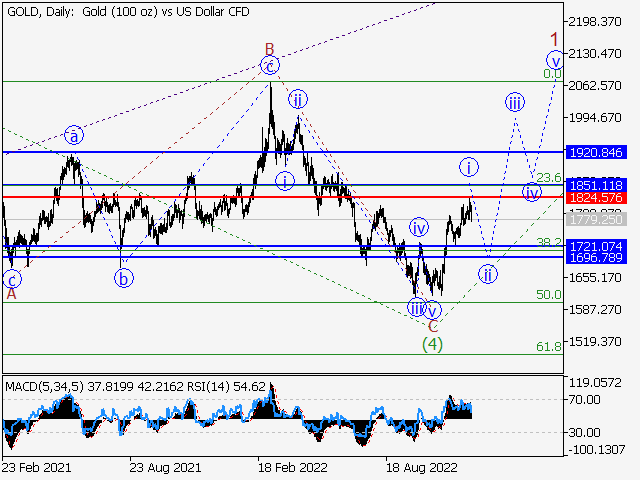Click the -100.1307 indicator axis value
This screenshot has height=480, width=640.
pyautogui.click(x=596, y=450)
